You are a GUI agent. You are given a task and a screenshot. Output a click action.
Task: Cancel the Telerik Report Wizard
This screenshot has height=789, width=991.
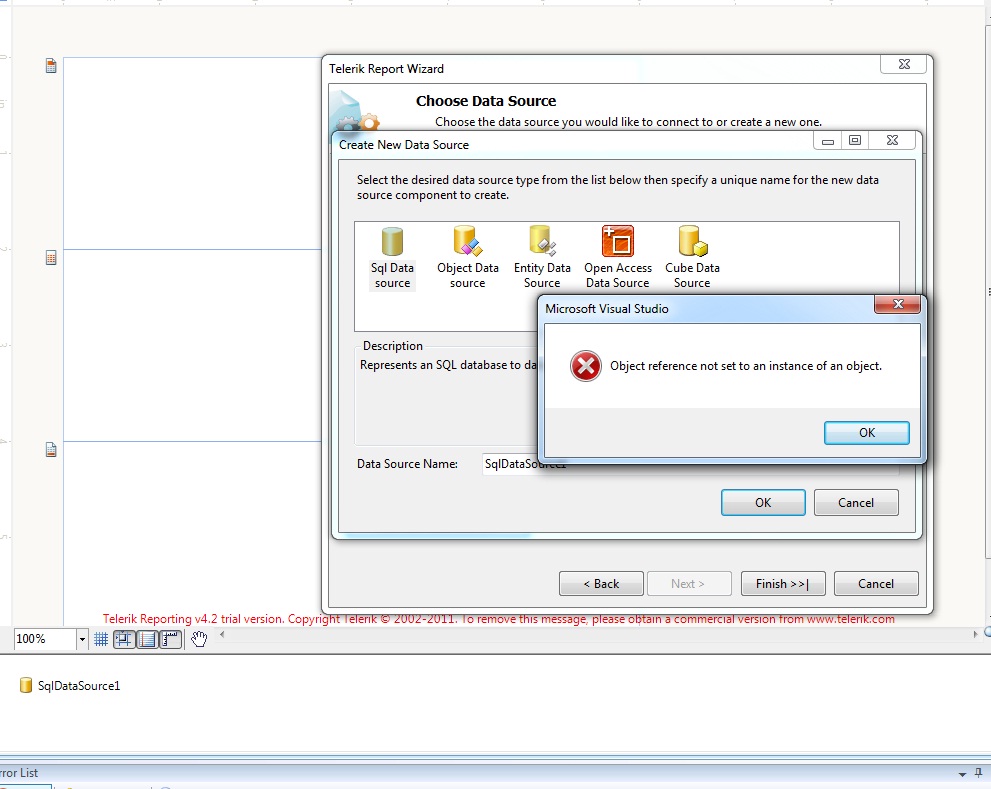[x=876, y=584]
